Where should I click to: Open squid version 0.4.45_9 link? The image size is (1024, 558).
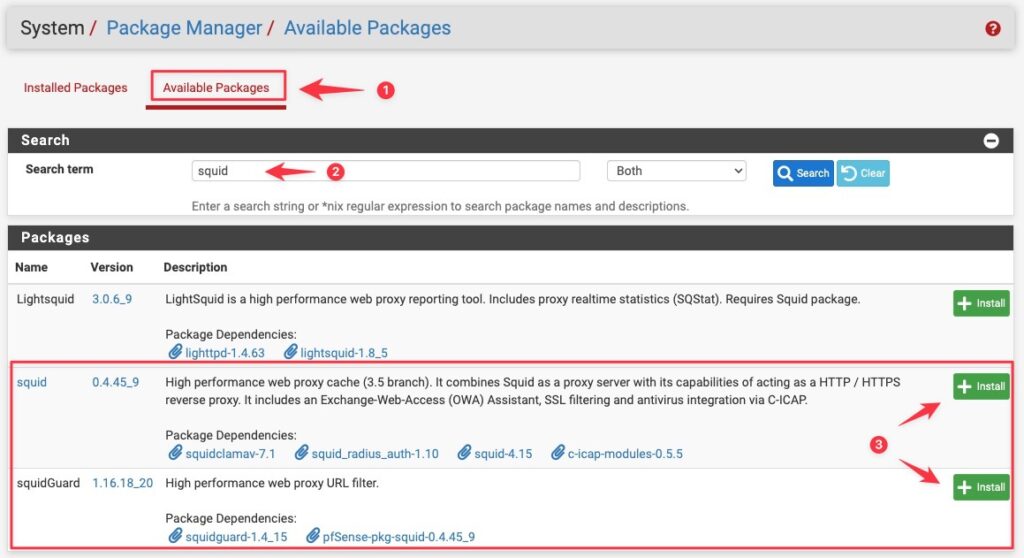click(x=116, y=382)
